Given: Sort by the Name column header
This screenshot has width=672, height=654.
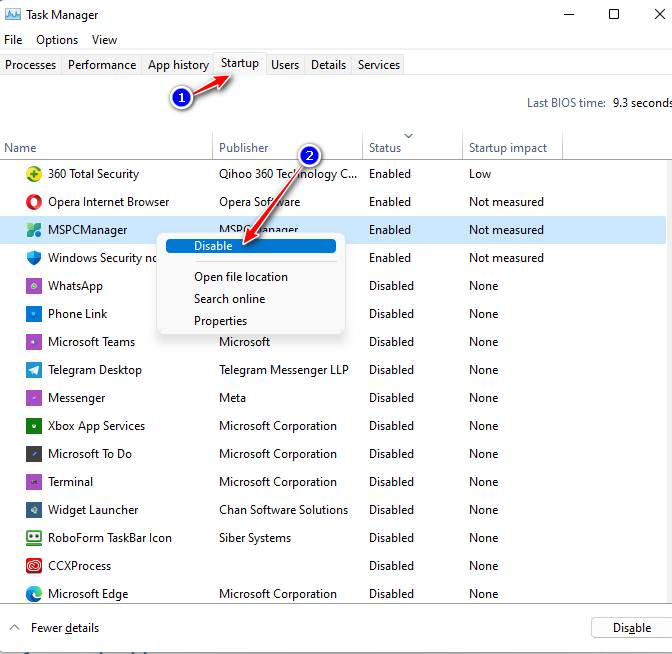Looking at the screenshot, I should (x=106, y=148).
